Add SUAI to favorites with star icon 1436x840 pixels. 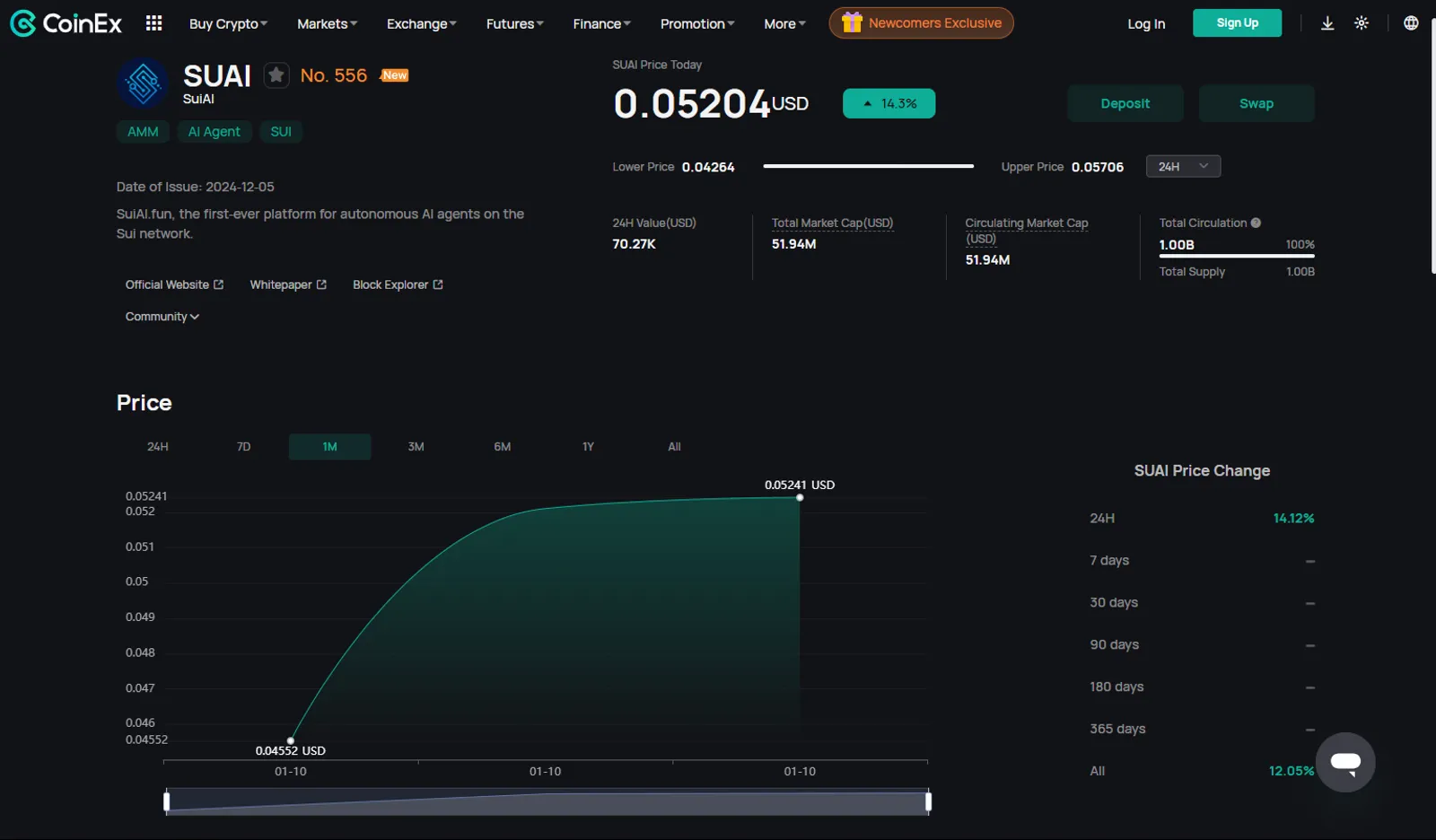pyautogui.click(x=276, y=75)
